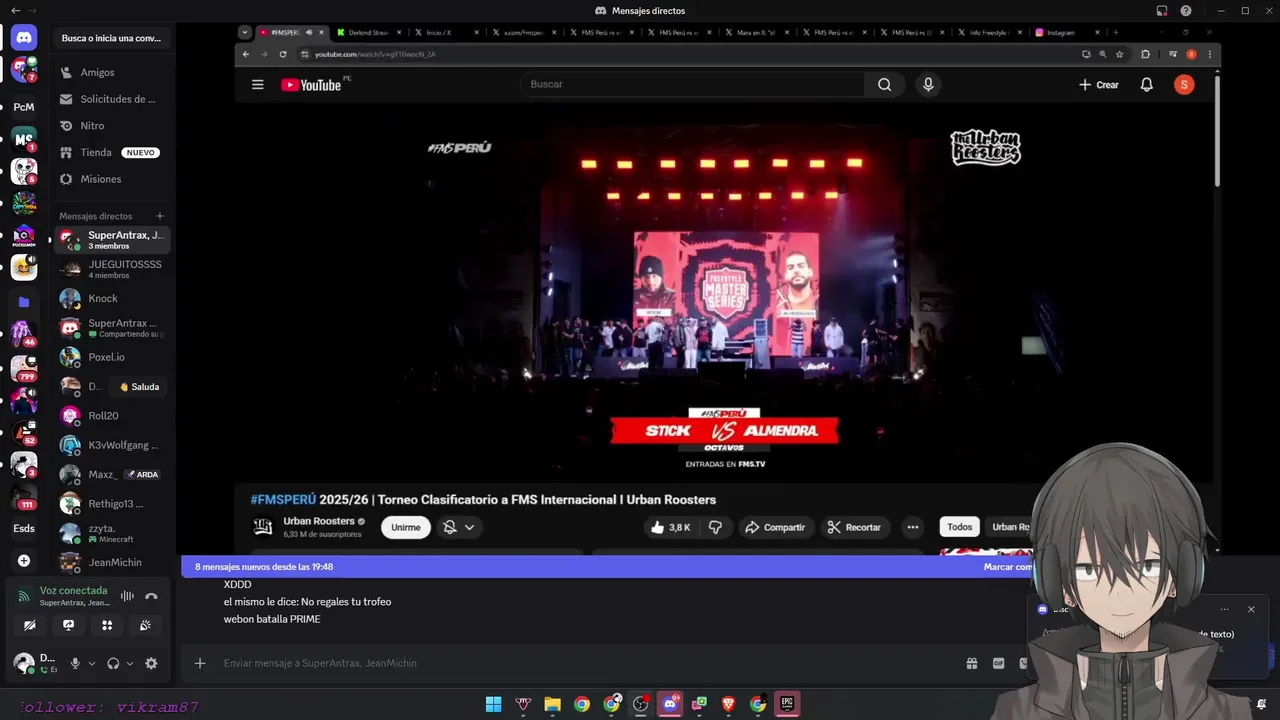Open Discord help icon in title bar

(1186, 11)
